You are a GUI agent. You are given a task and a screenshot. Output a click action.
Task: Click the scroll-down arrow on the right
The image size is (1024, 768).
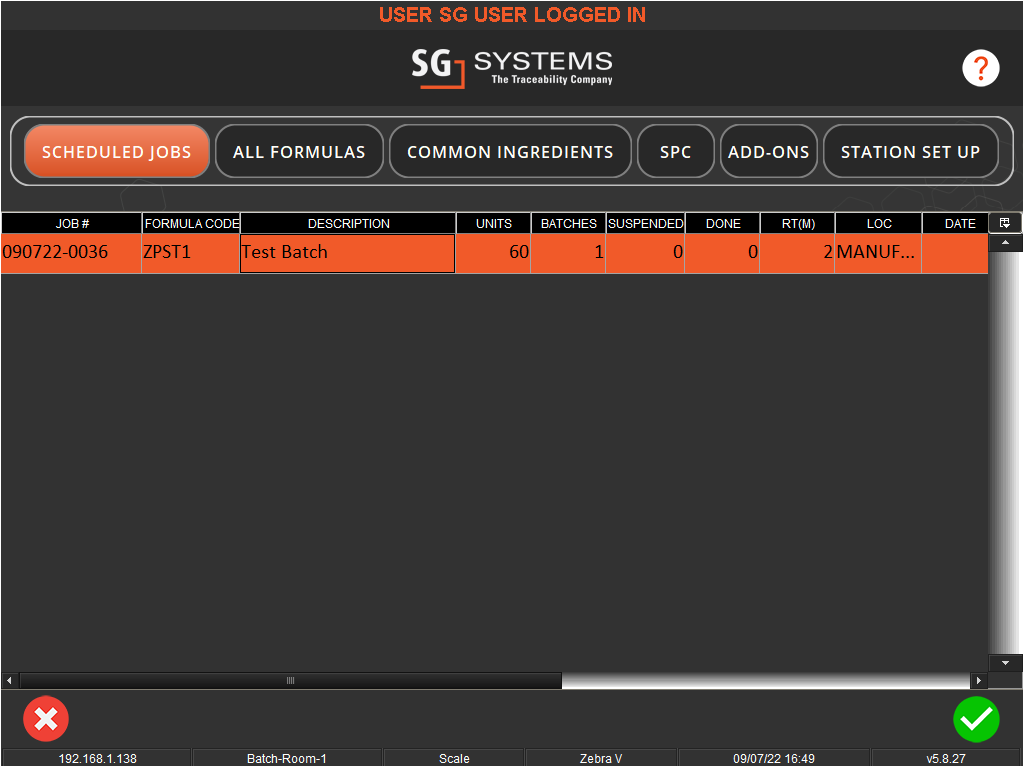[1005, 662]
